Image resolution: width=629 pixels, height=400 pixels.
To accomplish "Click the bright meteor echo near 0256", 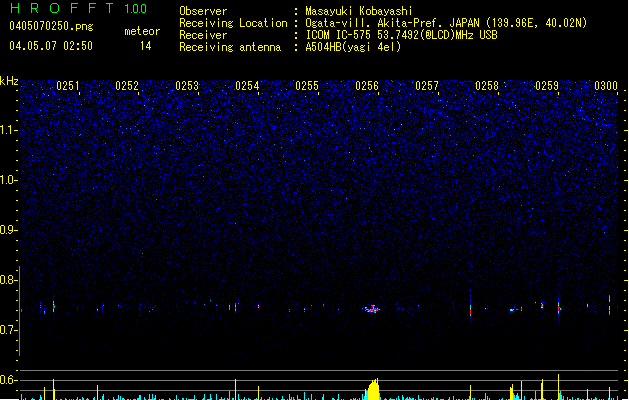I will tap(373, 309).
